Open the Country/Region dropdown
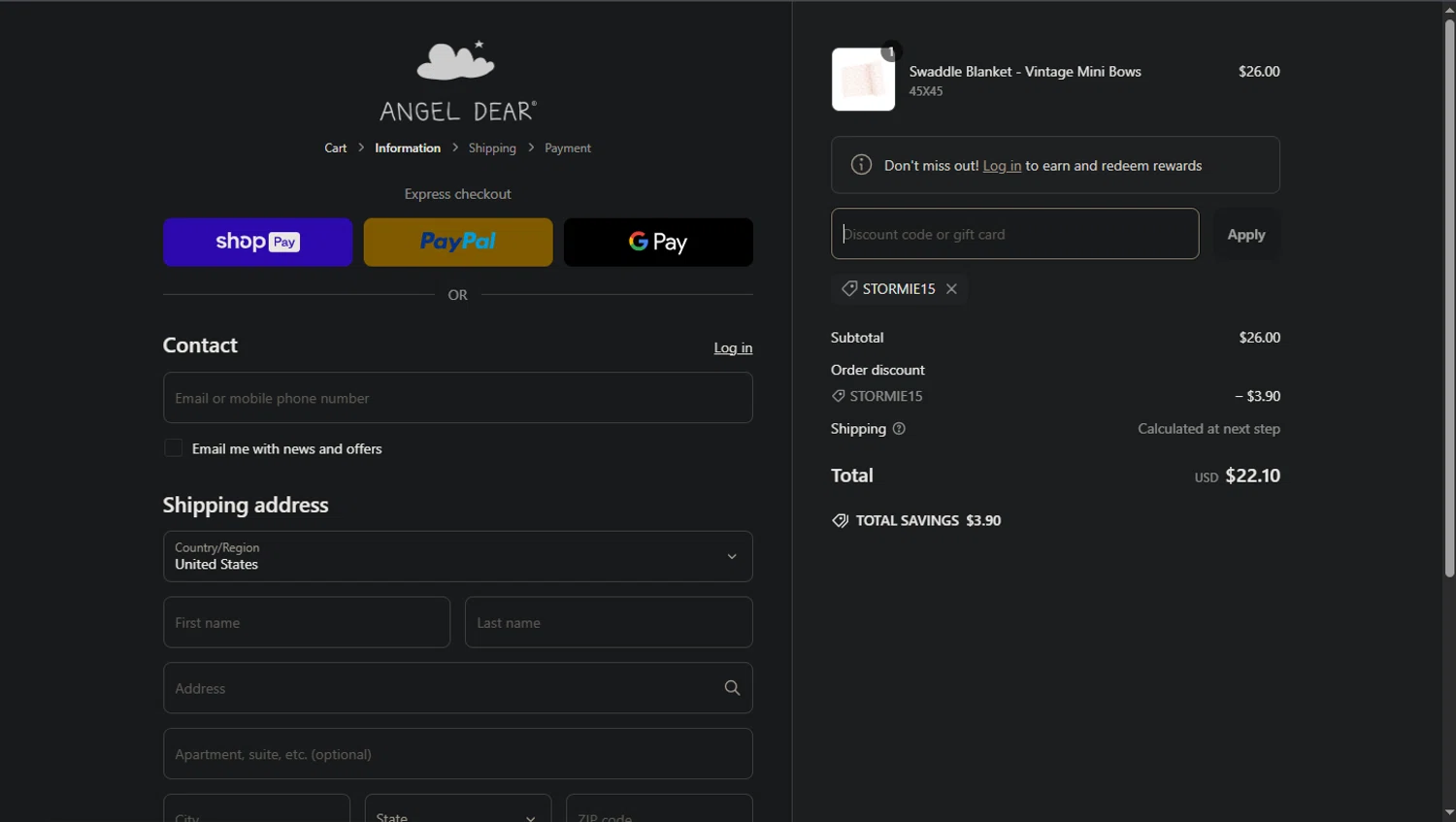 click(x=457, y=556)
